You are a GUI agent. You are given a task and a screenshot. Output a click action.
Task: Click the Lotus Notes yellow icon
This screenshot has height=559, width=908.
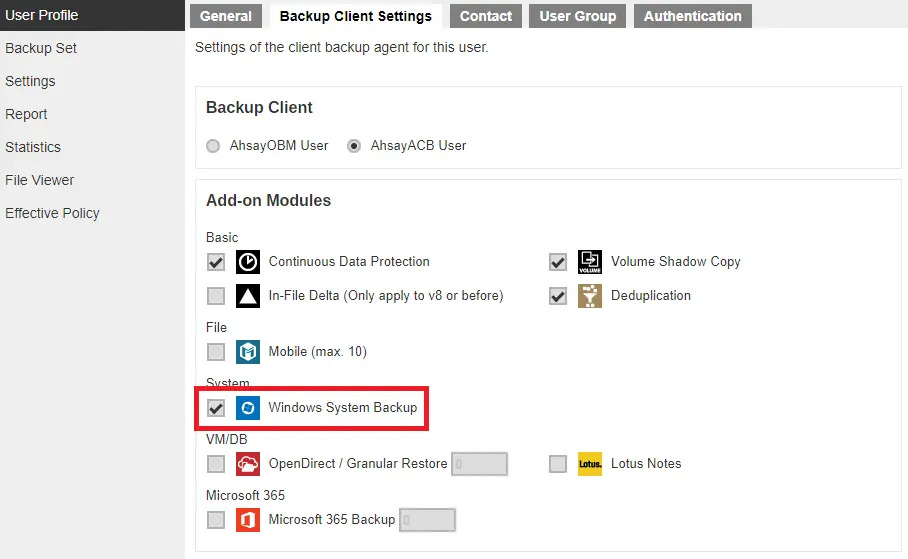pos(590,464)
